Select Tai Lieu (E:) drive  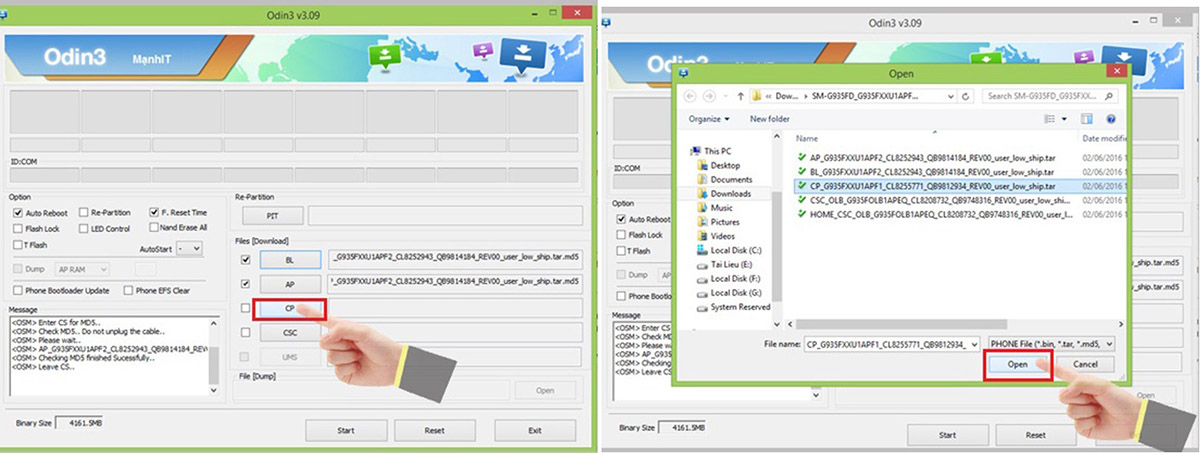725,264
